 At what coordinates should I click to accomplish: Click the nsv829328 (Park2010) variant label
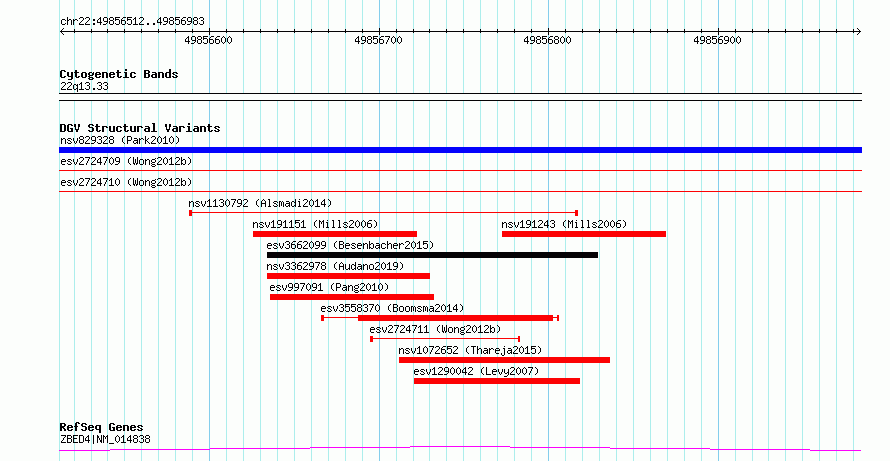point(120,140)
